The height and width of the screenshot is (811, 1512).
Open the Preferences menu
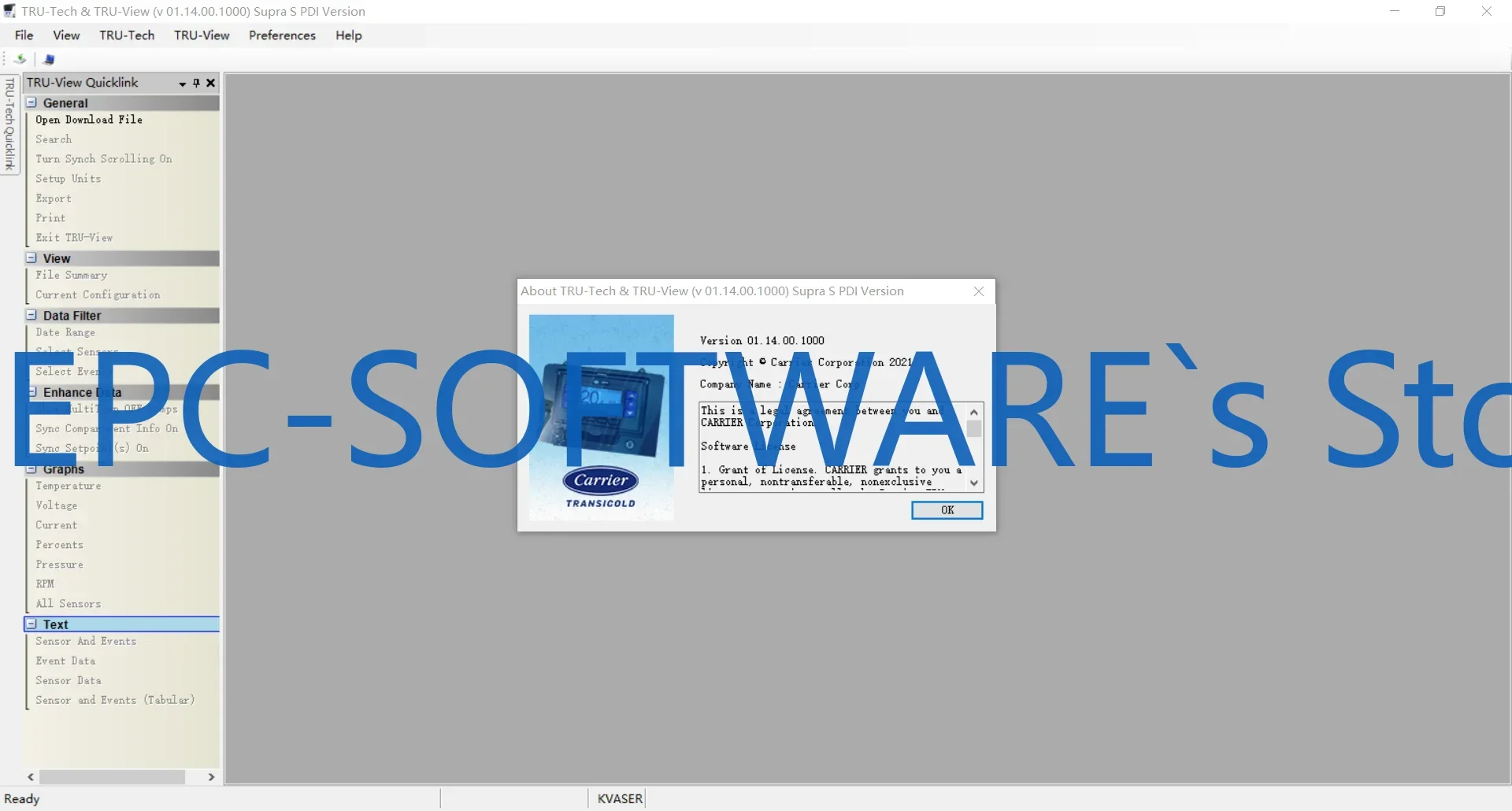tap(282, 35)
